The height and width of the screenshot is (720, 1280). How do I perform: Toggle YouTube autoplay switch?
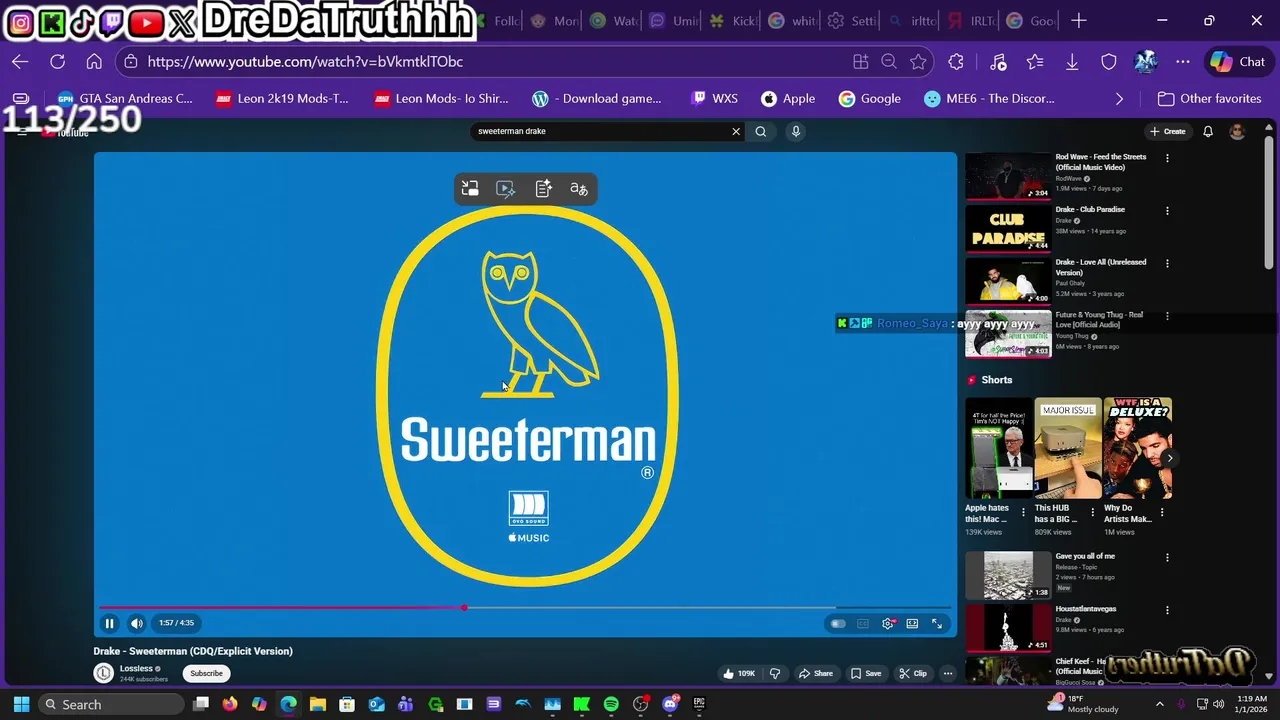tap(838, 624)
